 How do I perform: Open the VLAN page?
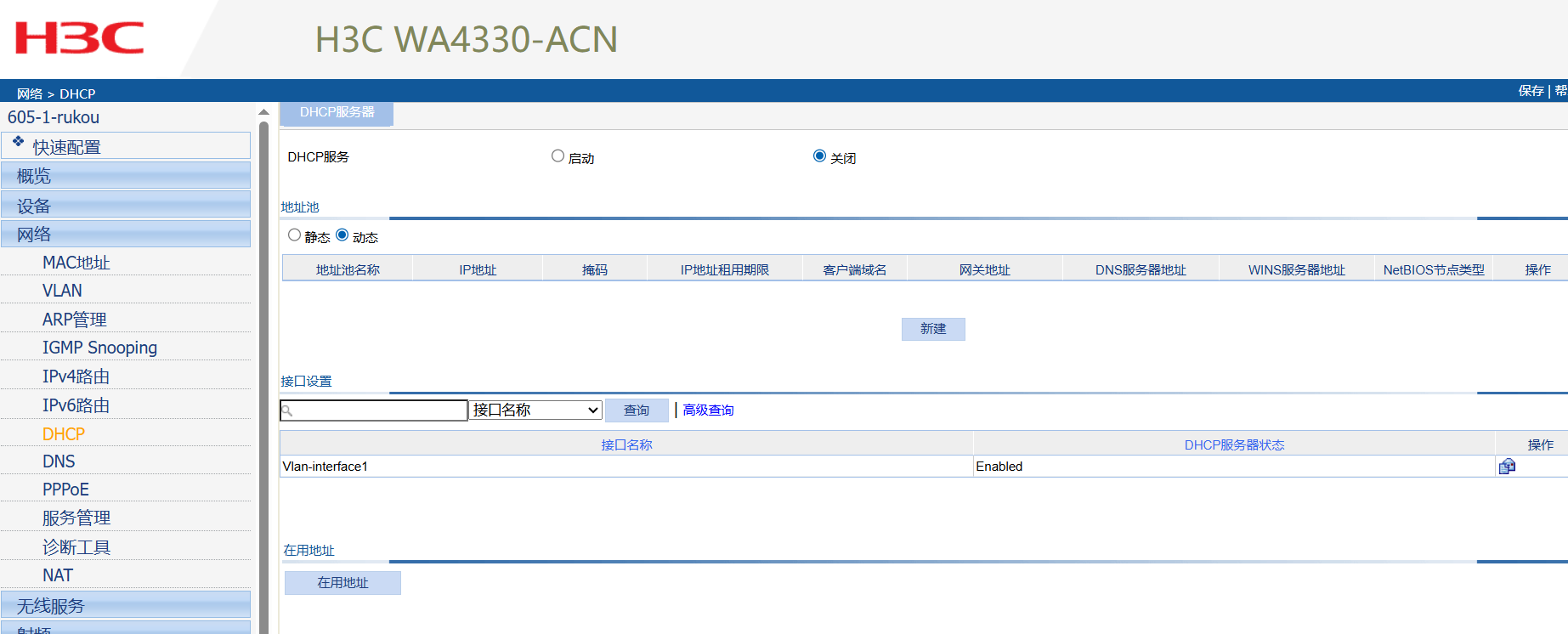tap(62, 291)
